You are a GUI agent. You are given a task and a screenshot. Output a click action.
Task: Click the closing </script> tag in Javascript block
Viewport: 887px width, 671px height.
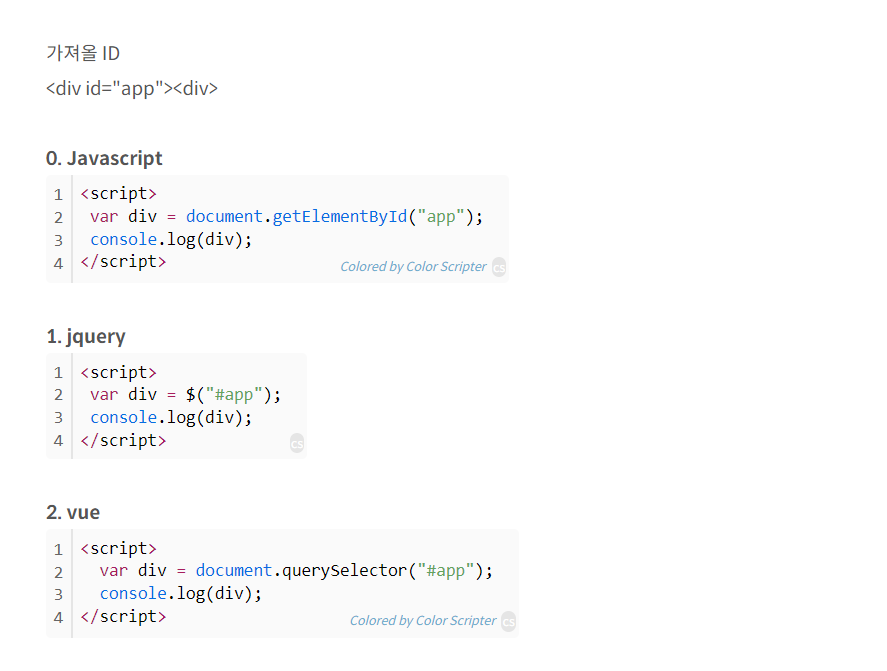[123, 262]
